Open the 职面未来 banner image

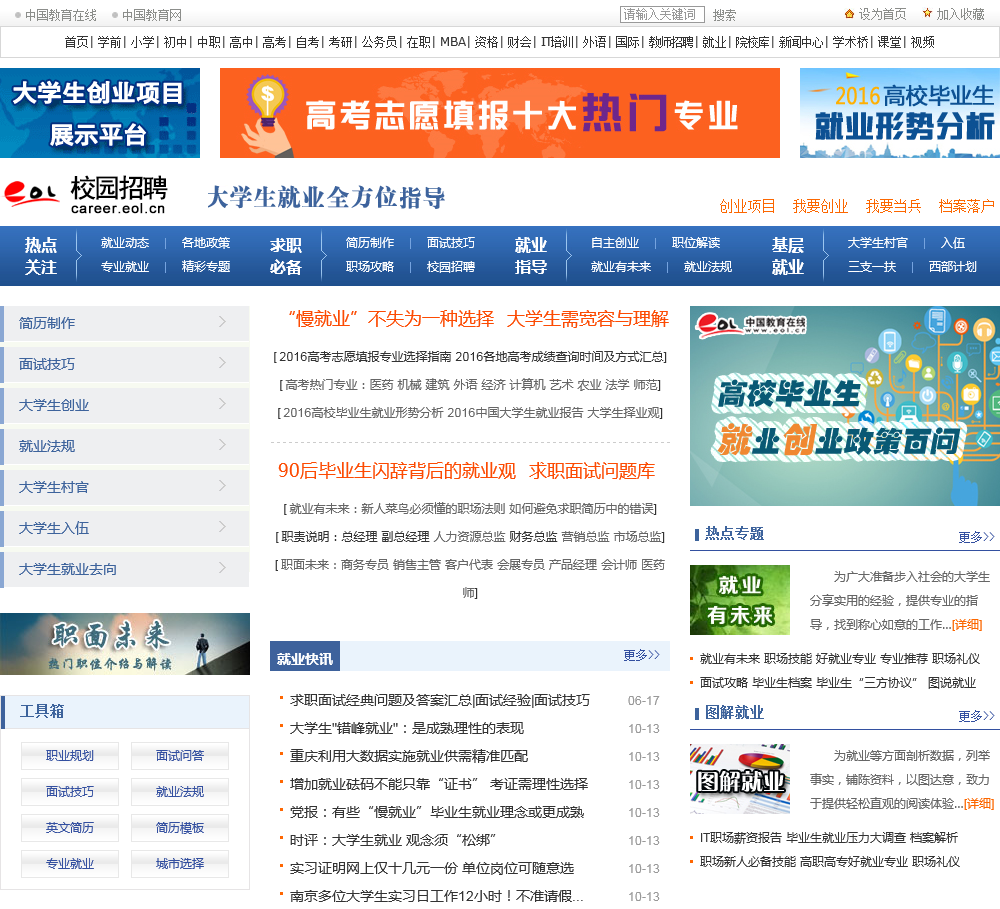click(125, 644)
